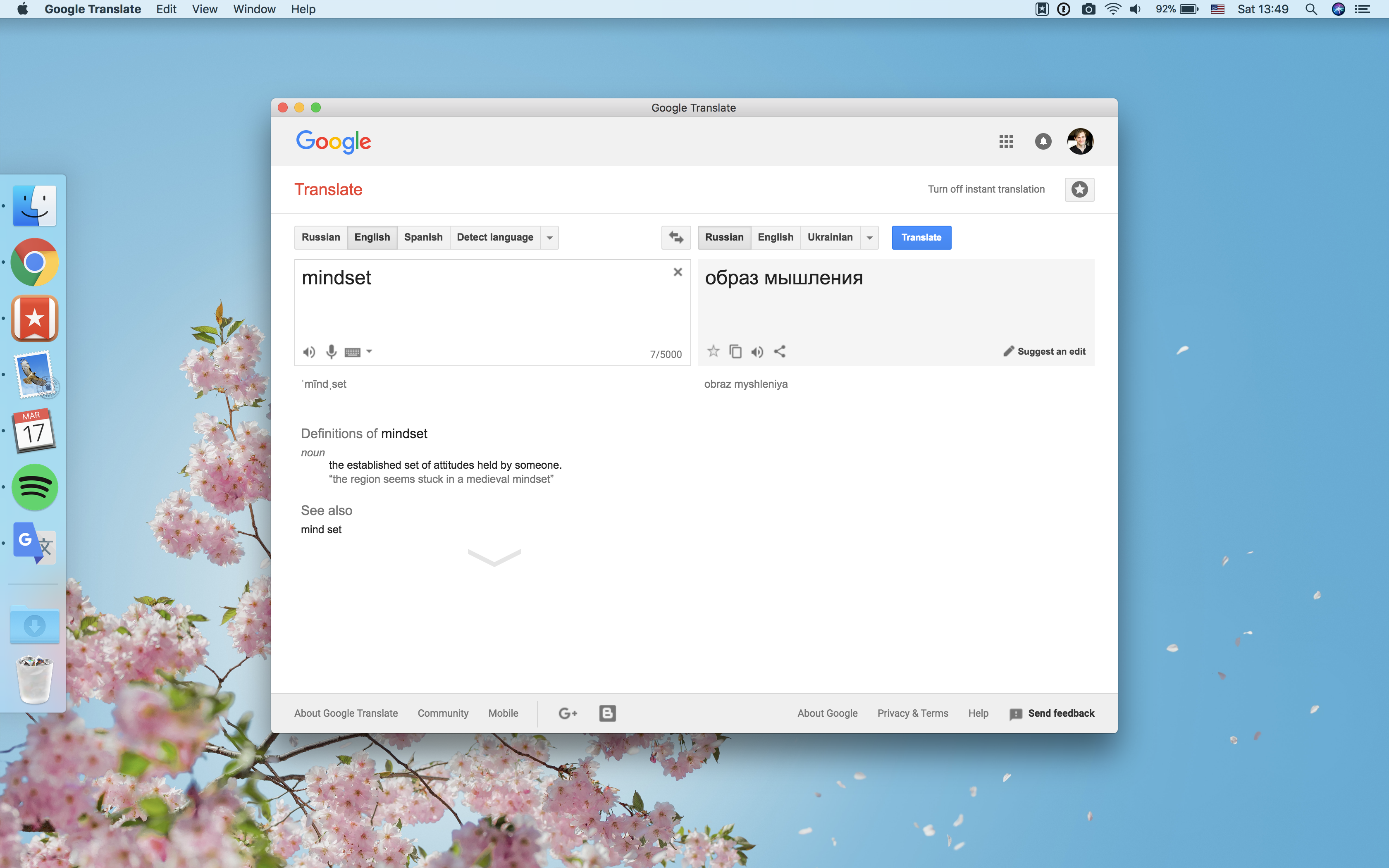Select Ukrainian as target language

click(830, 237)
